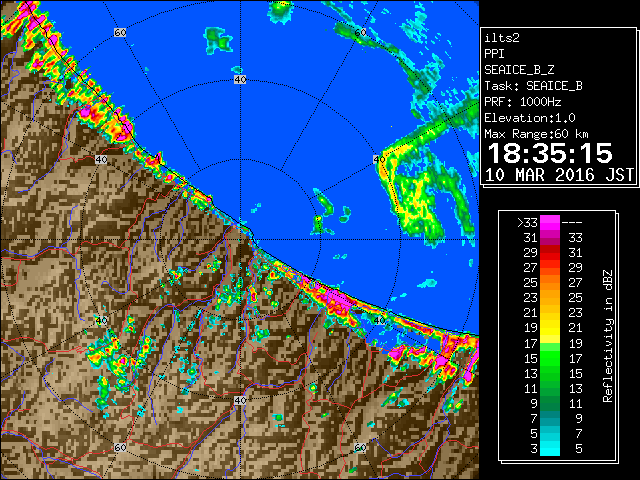
Task: Select the date "10 MAR 2016 JST"
Action: [x=559, y=175]
